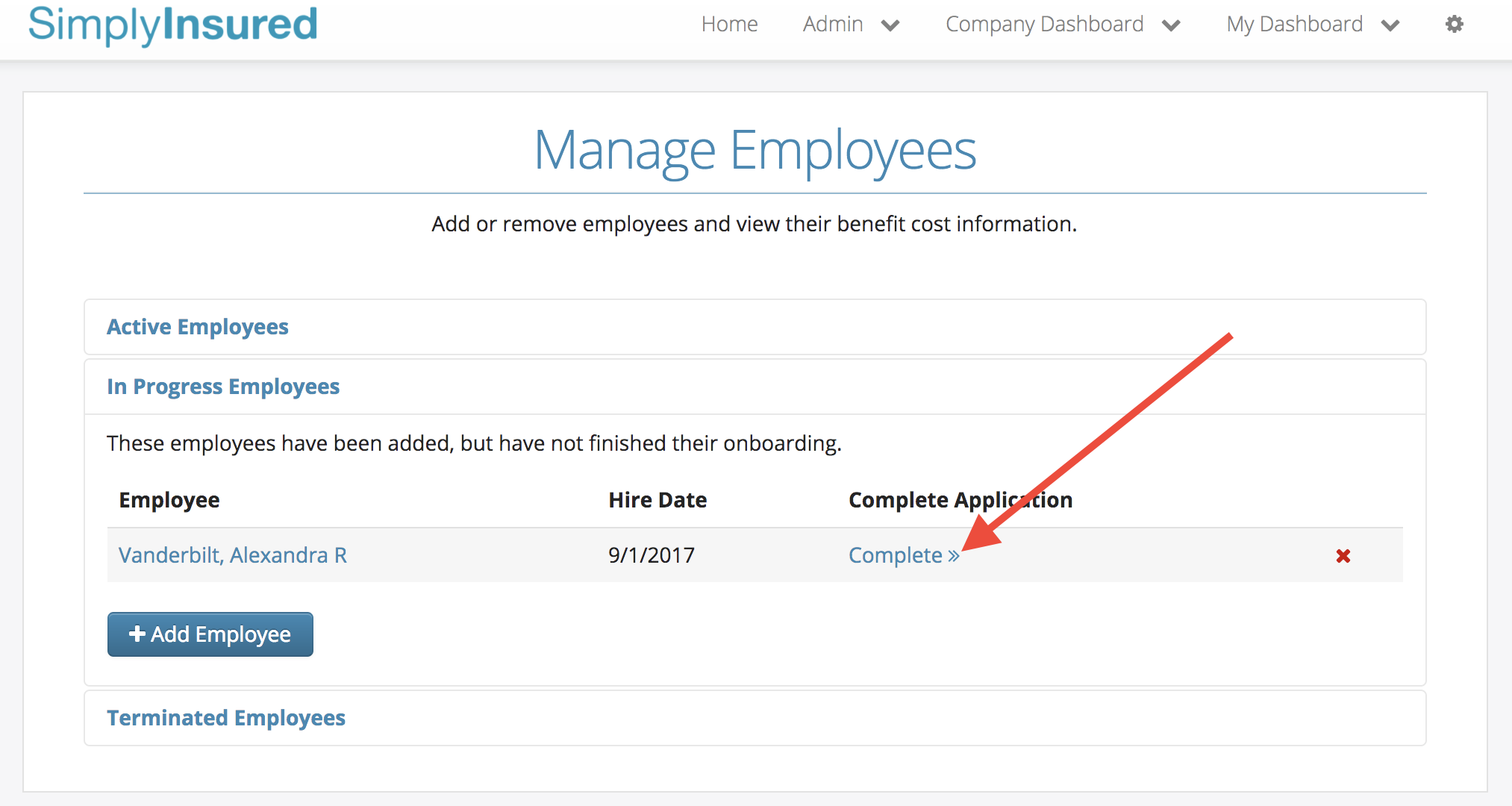Open the settings gear icon
Screen dimensions: 1512x806
[1454, 24]
